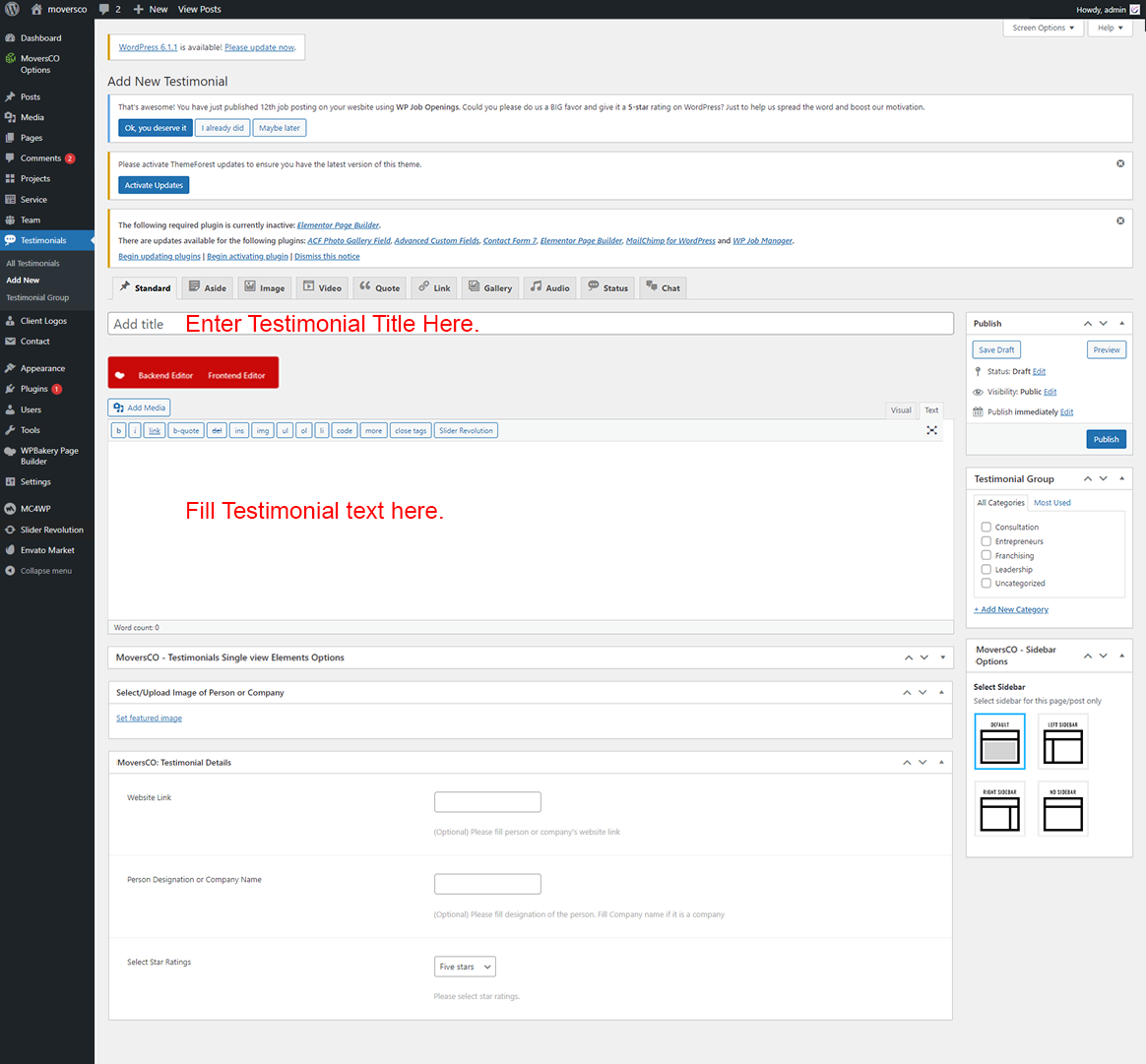
Task: Open the comments bubble in admin bar
Action: coord(110,9)
